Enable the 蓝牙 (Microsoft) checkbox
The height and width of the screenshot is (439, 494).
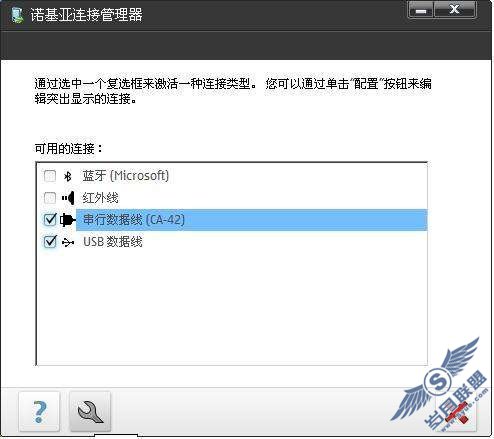pyautogui.click(x=50, y=176)
